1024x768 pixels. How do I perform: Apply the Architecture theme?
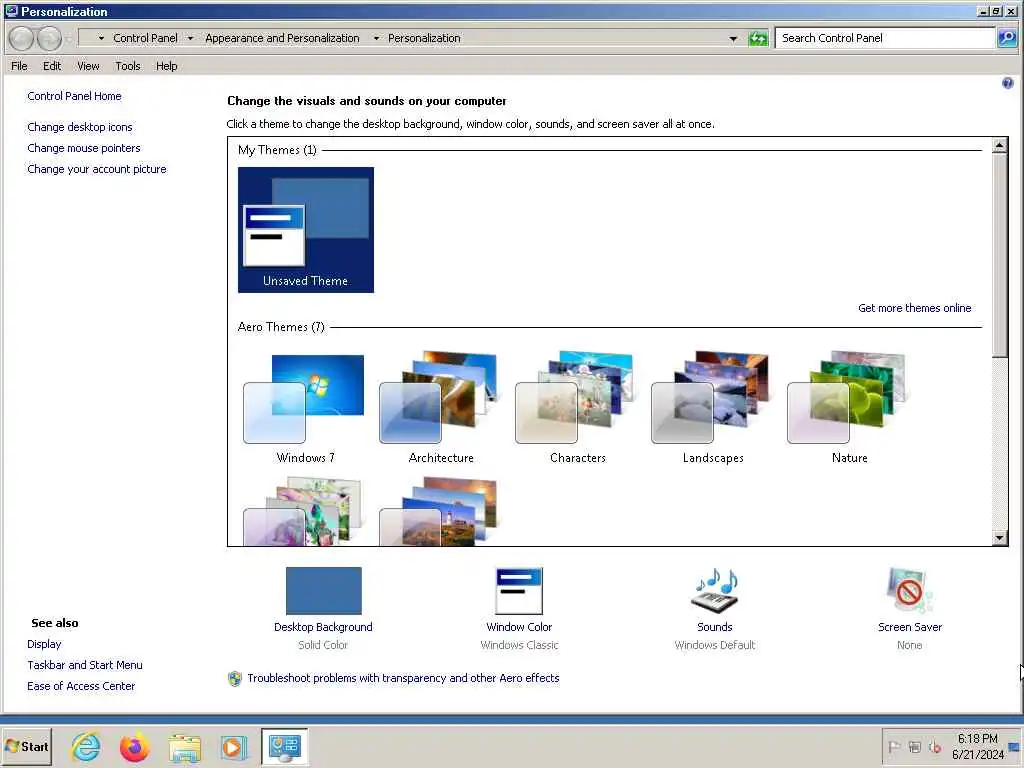[x=441, y=408]
